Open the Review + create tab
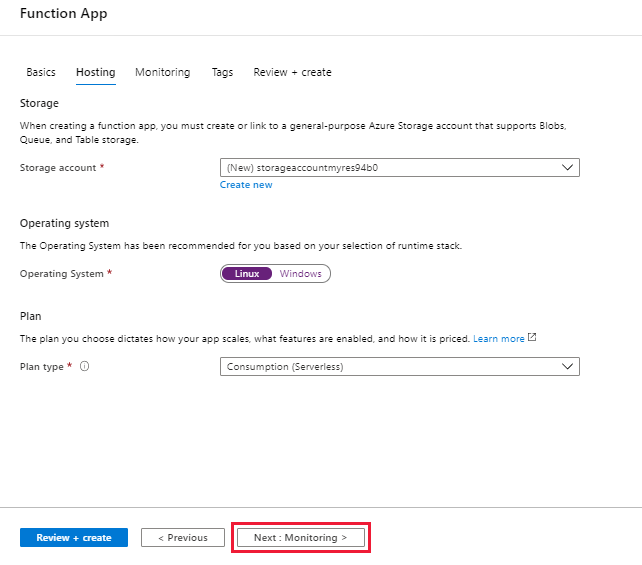This screenshot has height=565, width=642. pyautogui.click(x=292, y=72)
